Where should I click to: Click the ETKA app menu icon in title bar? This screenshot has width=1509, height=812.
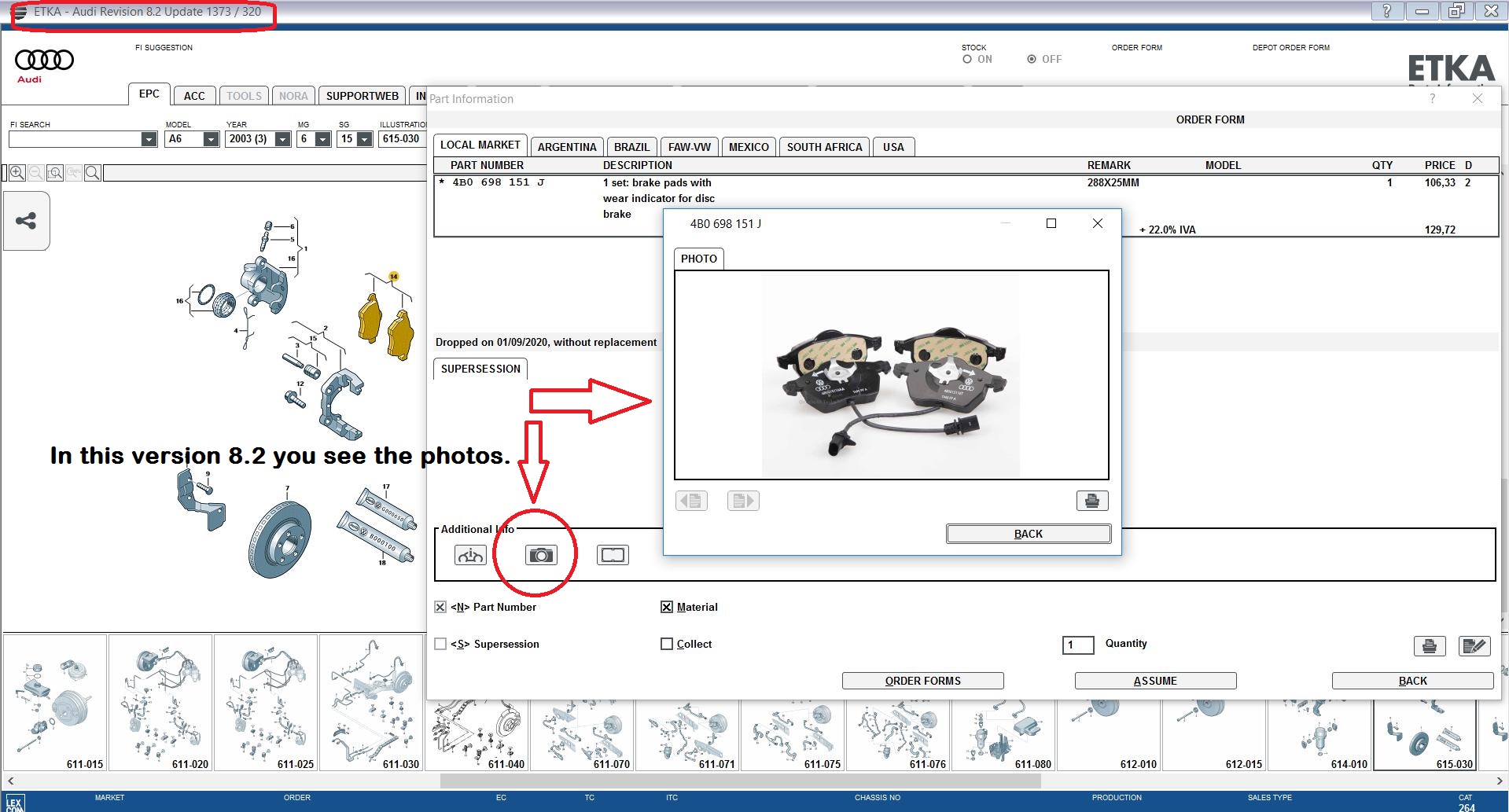(x=20, y=13)
